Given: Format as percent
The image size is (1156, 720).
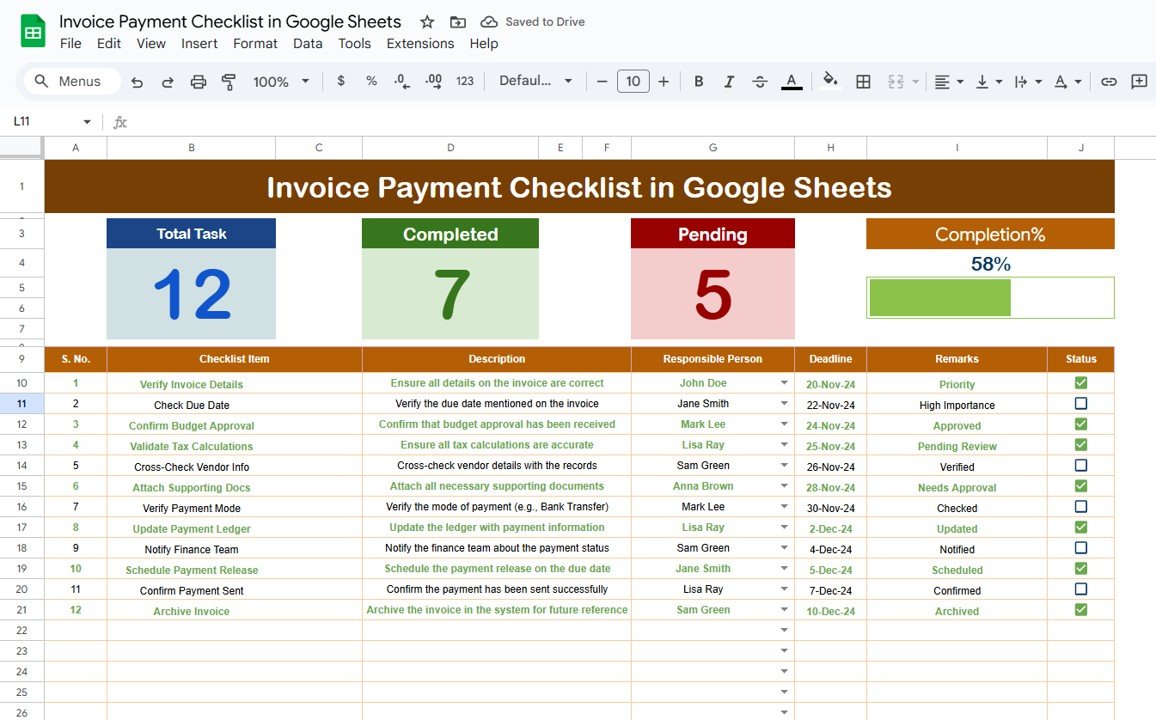Looking at the screenshot, I should 372,81.
